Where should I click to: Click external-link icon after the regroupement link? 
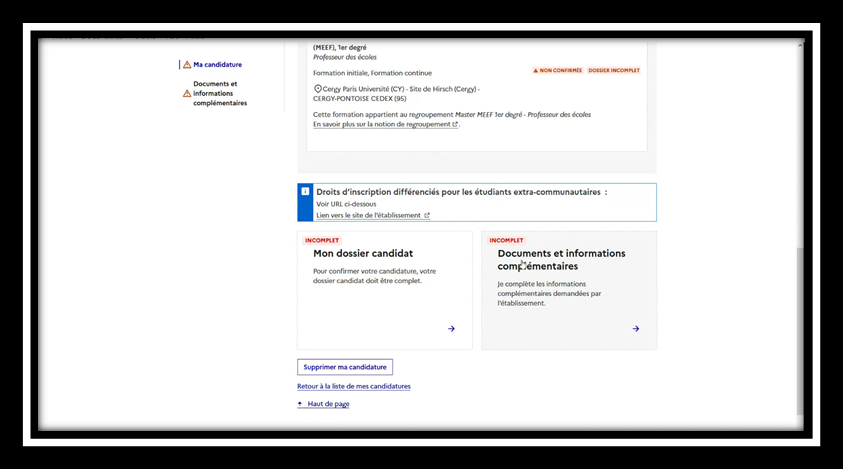[x=455, y=125]
